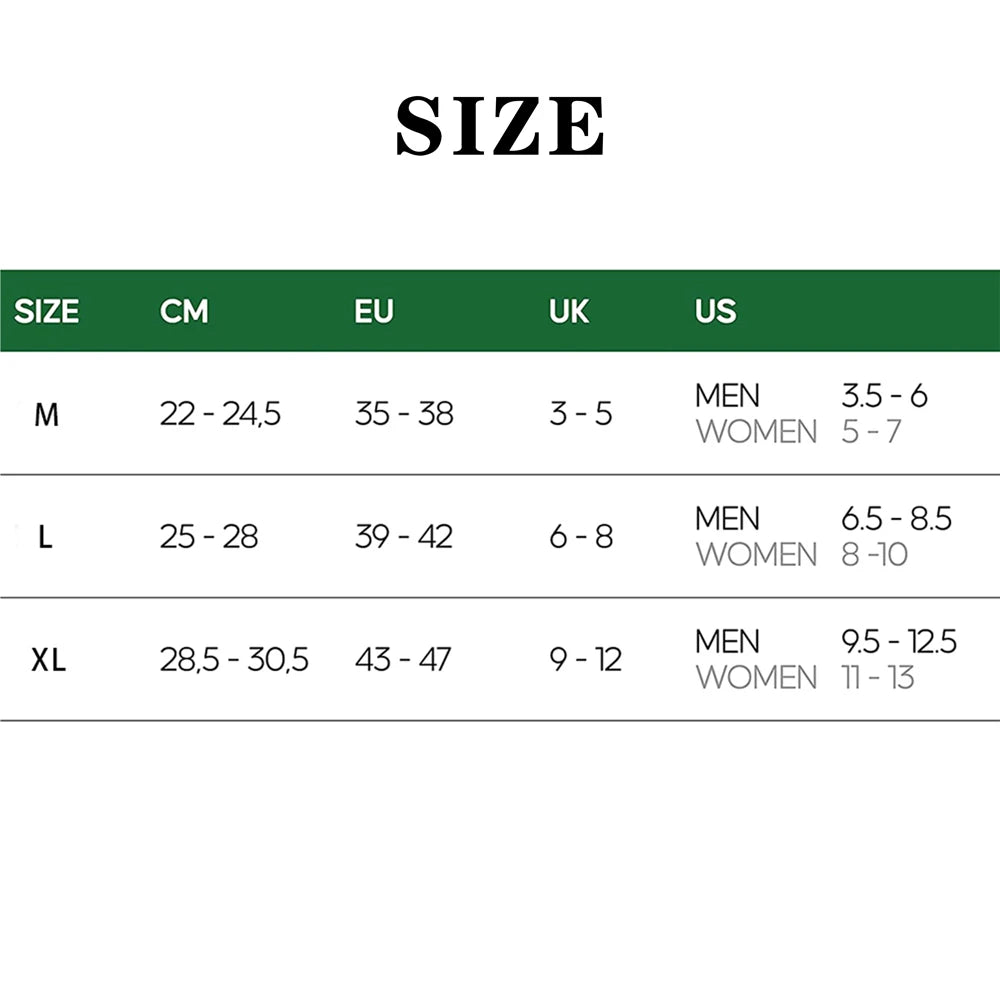The height and width of the screenshot is (1000, 1000).
Task: Click the 39 - 42 EU value
Action: [404, 537]
